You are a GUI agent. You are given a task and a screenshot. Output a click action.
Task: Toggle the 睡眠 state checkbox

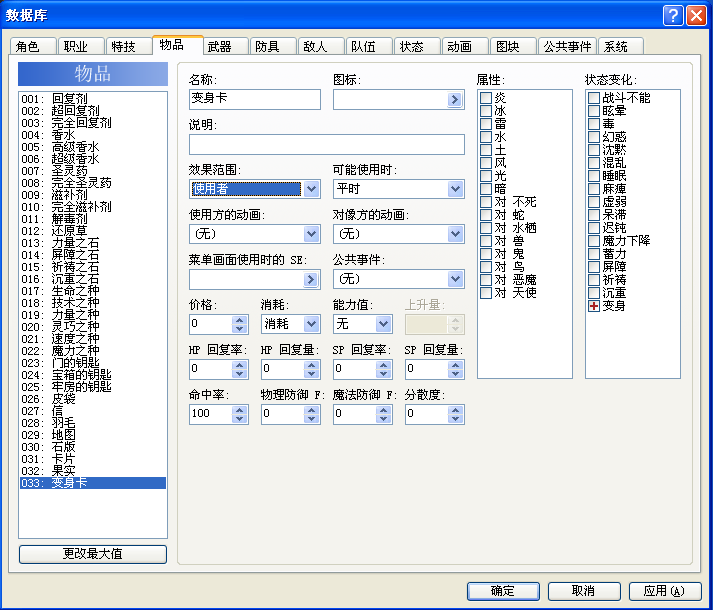pyautogui.click(x=594, y=176)
